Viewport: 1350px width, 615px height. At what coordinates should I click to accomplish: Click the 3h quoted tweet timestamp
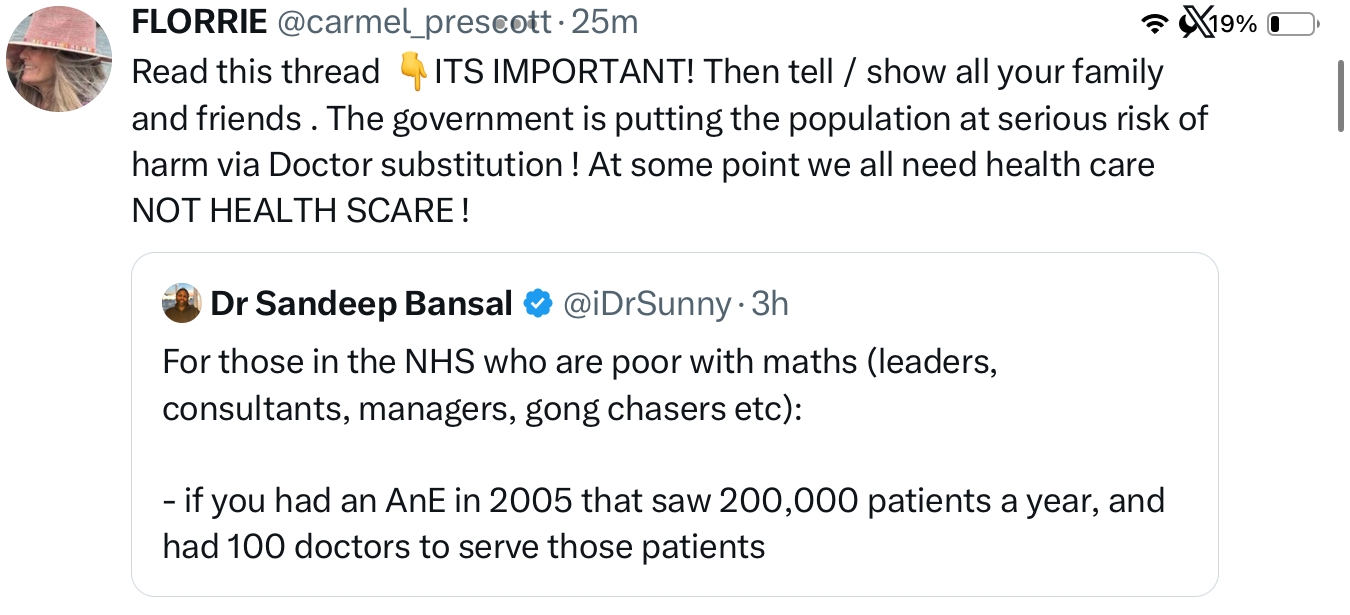click(770, 303)
